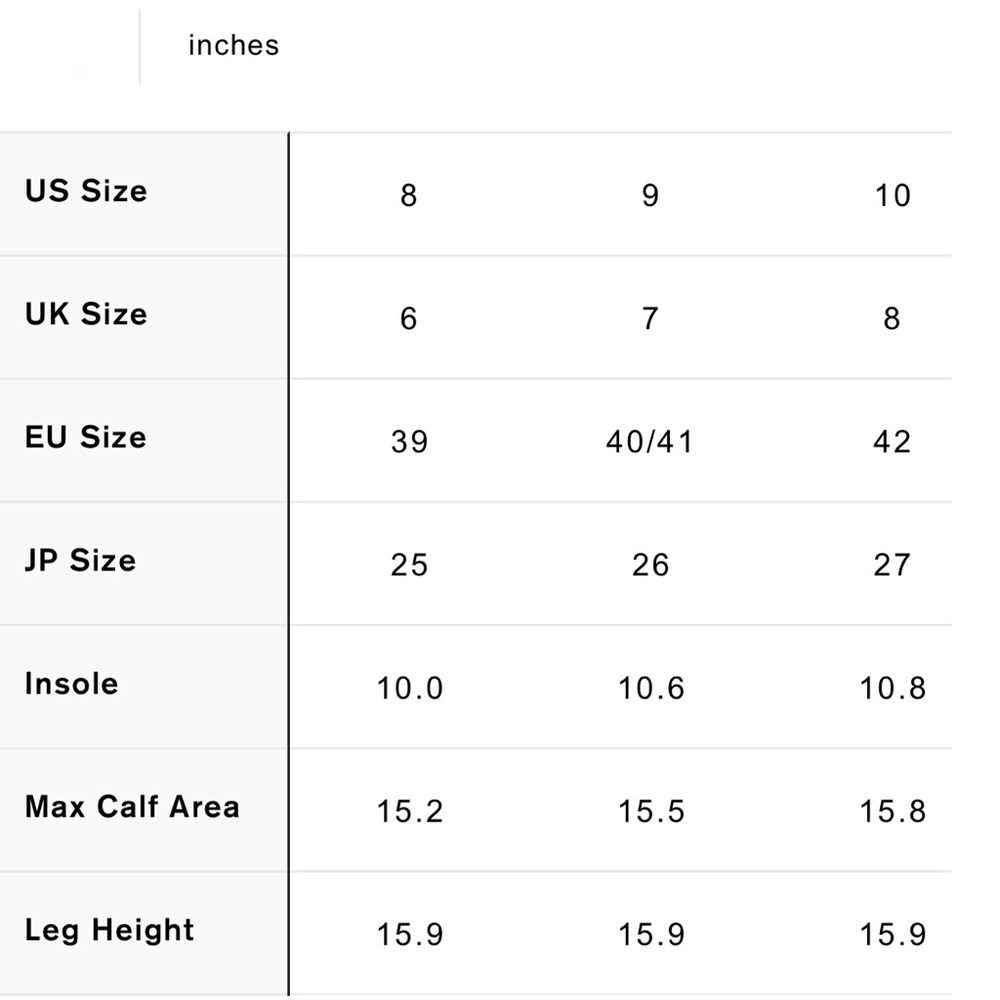The width and height of the screenshot is (1000, 1000).
Task: Click UK size 7 cell
Action: click(x=650, y=319)
